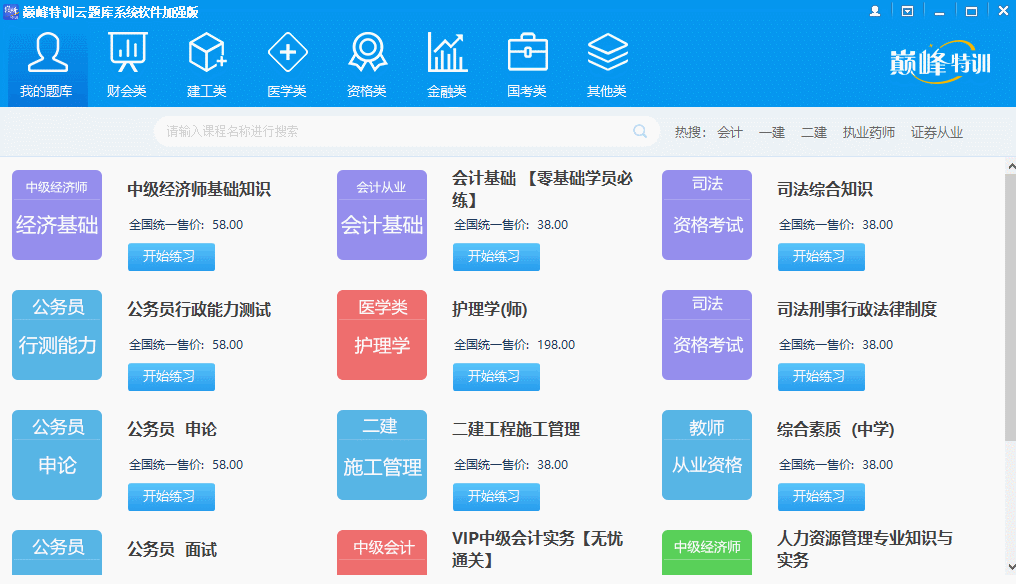Screen dimensions: 1016x584
Task: Start practice for 司法刑事行政法律制度
Action: point(821,377)
